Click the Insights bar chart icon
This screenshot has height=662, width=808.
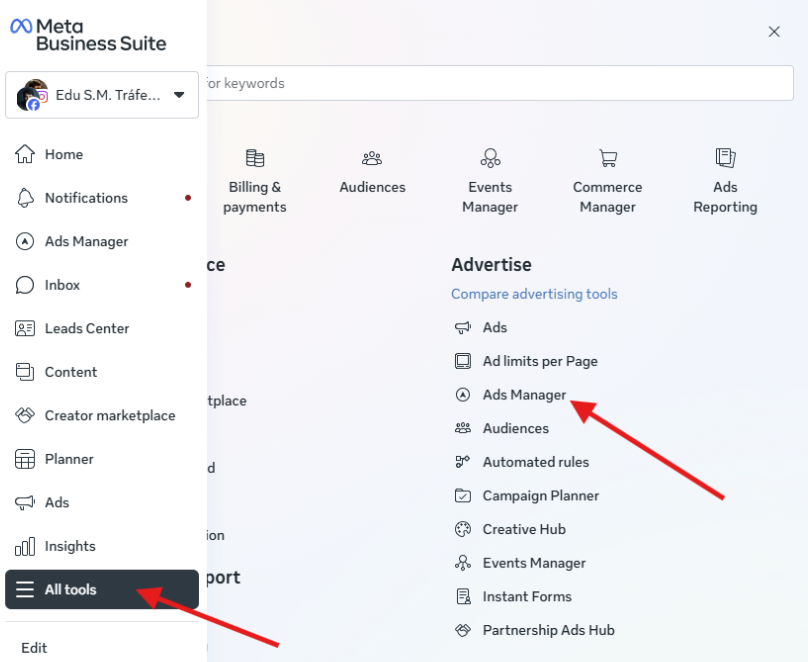pyautogui.click(x=26, y=546)
